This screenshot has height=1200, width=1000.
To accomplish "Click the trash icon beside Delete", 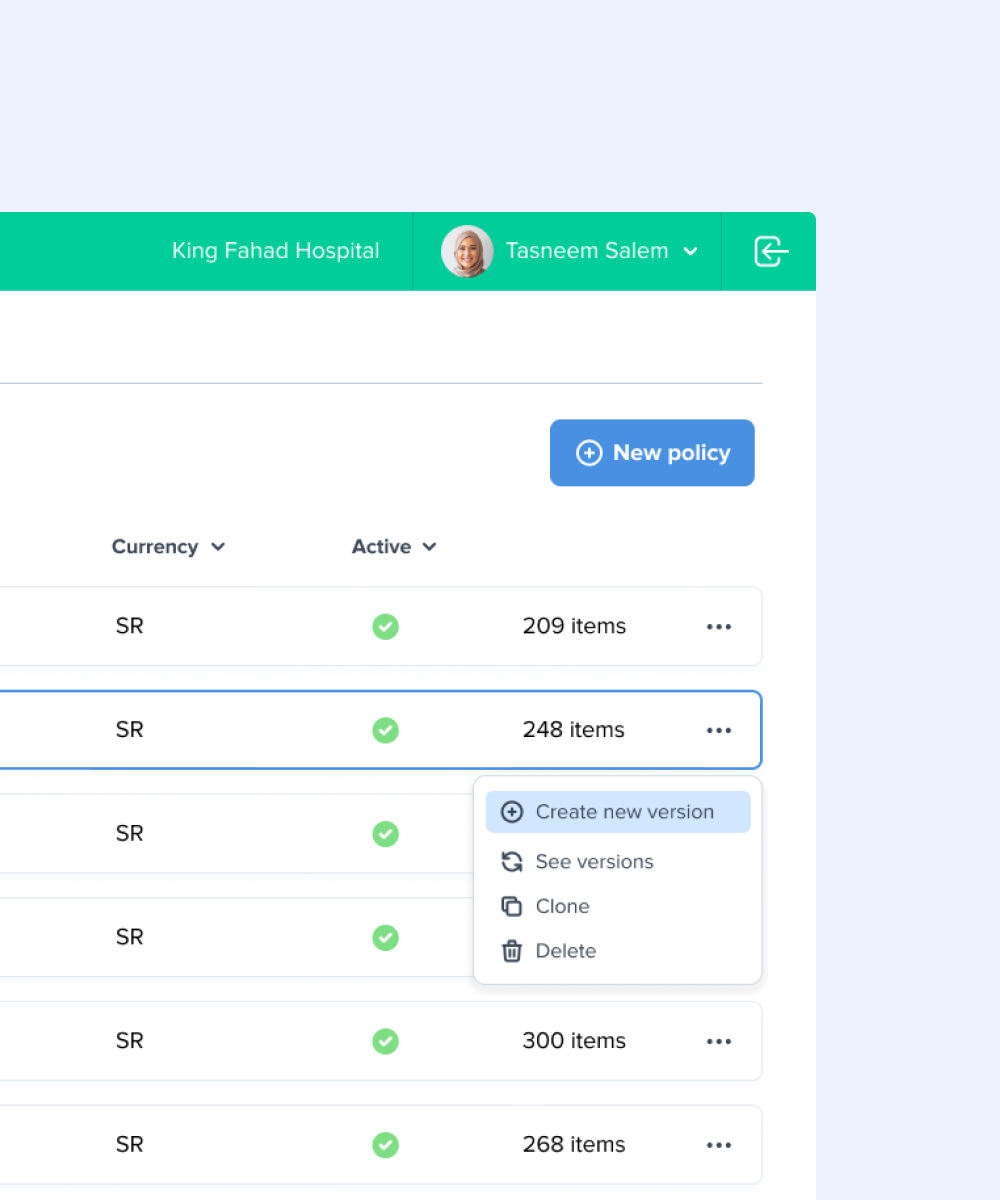I will [512, 951].
